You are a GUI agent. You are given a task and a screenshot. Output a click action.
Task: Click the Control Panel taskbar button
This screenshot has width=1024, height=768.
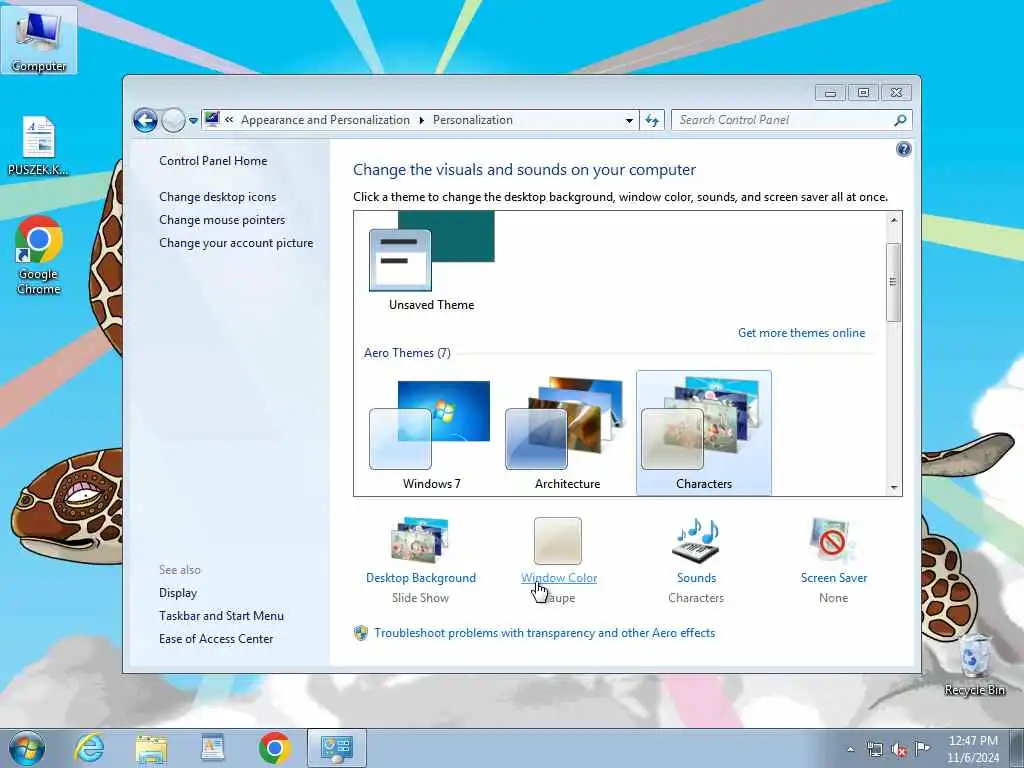click(x=337, y=748)
